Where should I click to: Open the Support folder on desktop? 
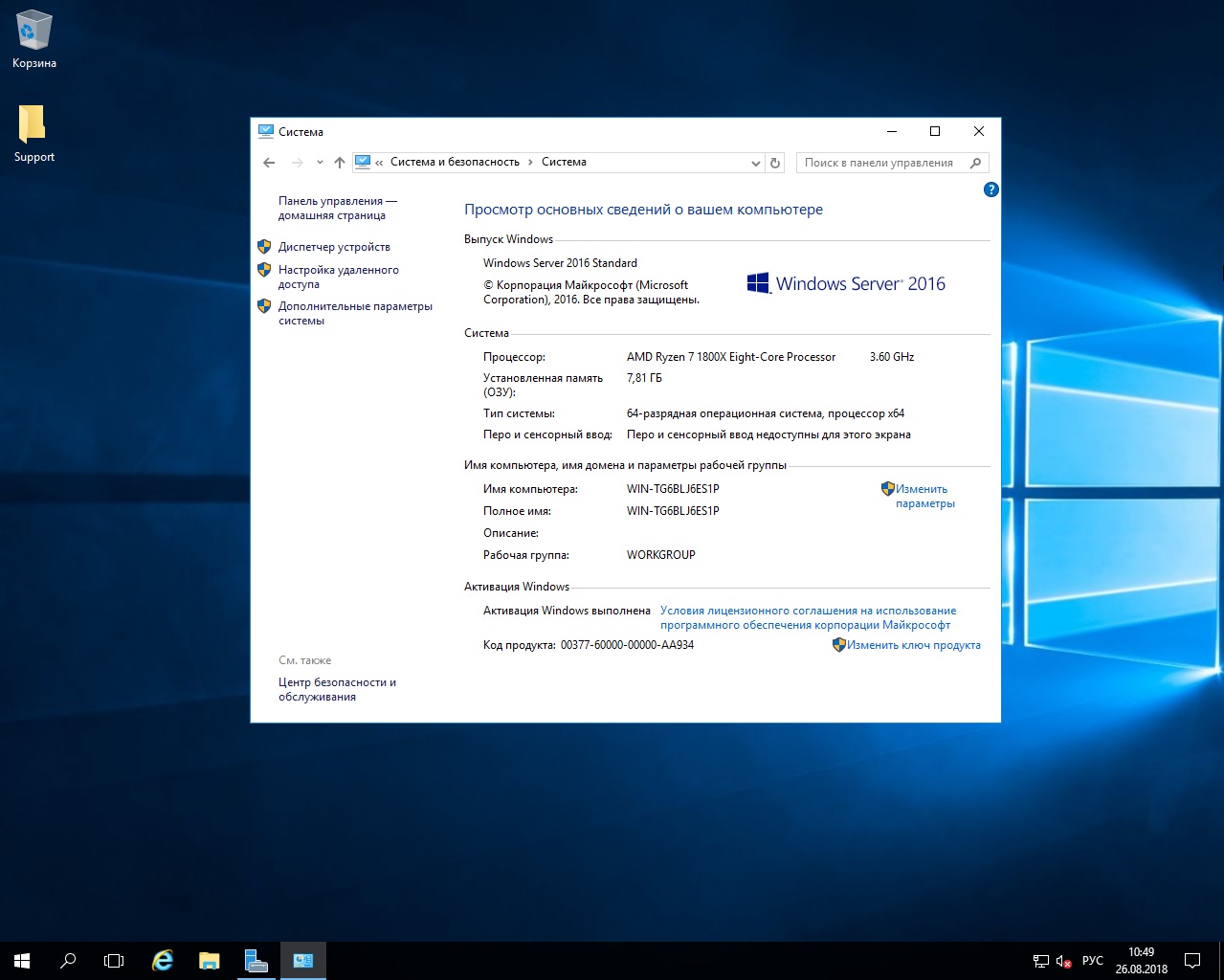(x=33, y=134)
